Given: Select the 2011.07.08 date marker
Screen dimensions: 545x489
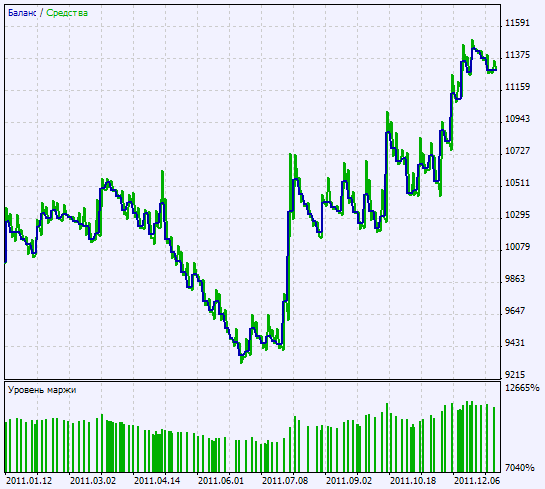Looking at the screenshot, I should (285, 481).
